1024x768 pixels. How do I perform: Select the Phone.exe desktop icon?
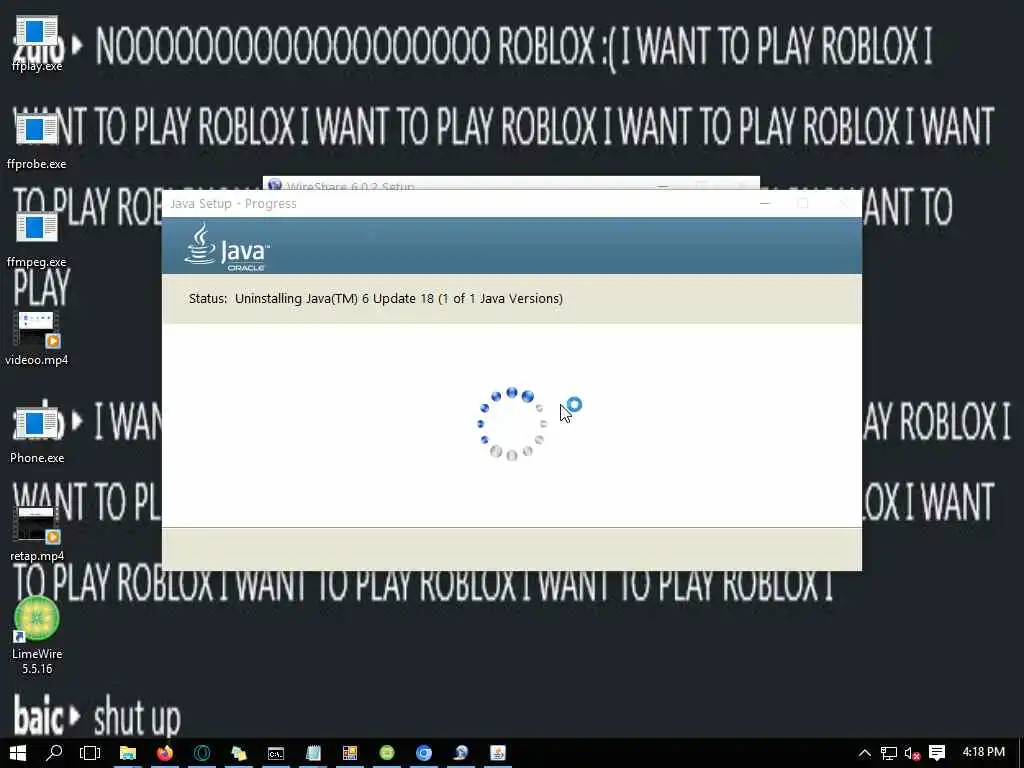pyautogui.click(x=37, y=435)
